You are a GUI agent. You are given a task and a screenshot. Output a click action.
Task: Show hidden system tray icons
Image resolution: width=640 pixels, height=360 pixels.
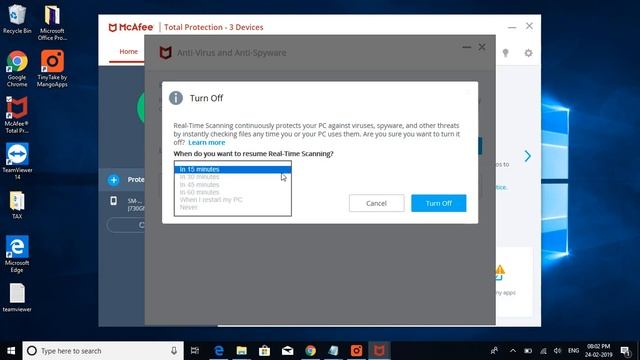click(x=513, y=351)
